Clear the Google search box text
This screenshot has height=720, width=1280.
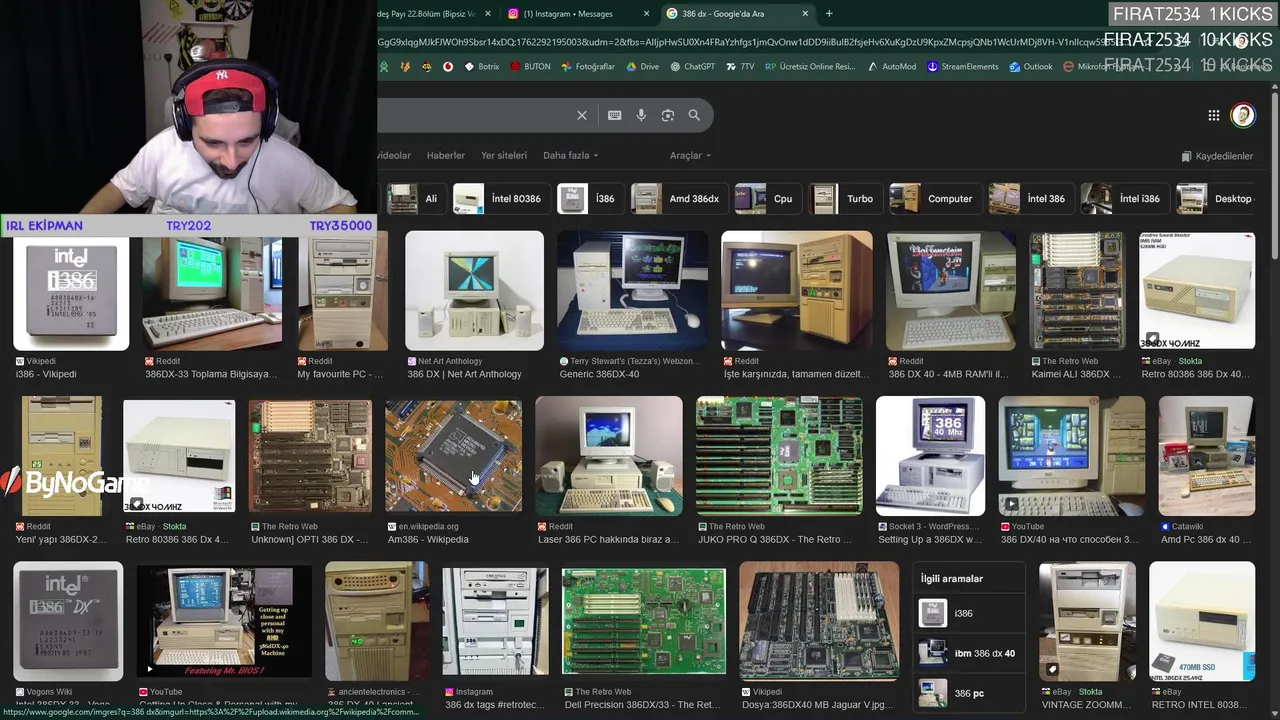coord(581,115)
